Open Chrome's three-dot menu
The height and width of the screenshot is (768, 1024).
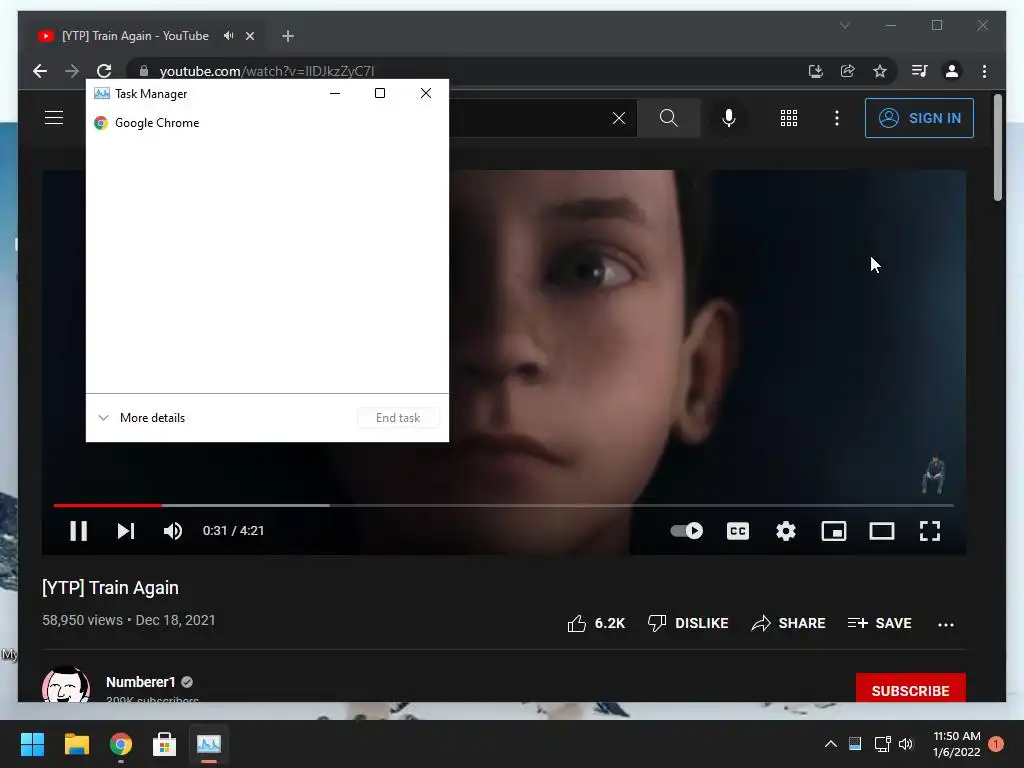pyautogui.click(x=984, y=71)
